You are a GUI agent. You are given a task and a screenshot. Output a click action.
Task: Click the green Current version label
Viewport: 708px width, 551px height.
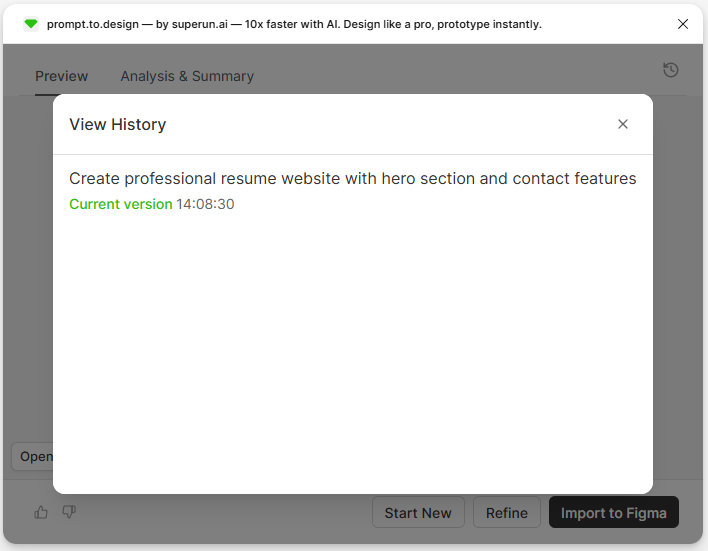click(x=120, y=204)
